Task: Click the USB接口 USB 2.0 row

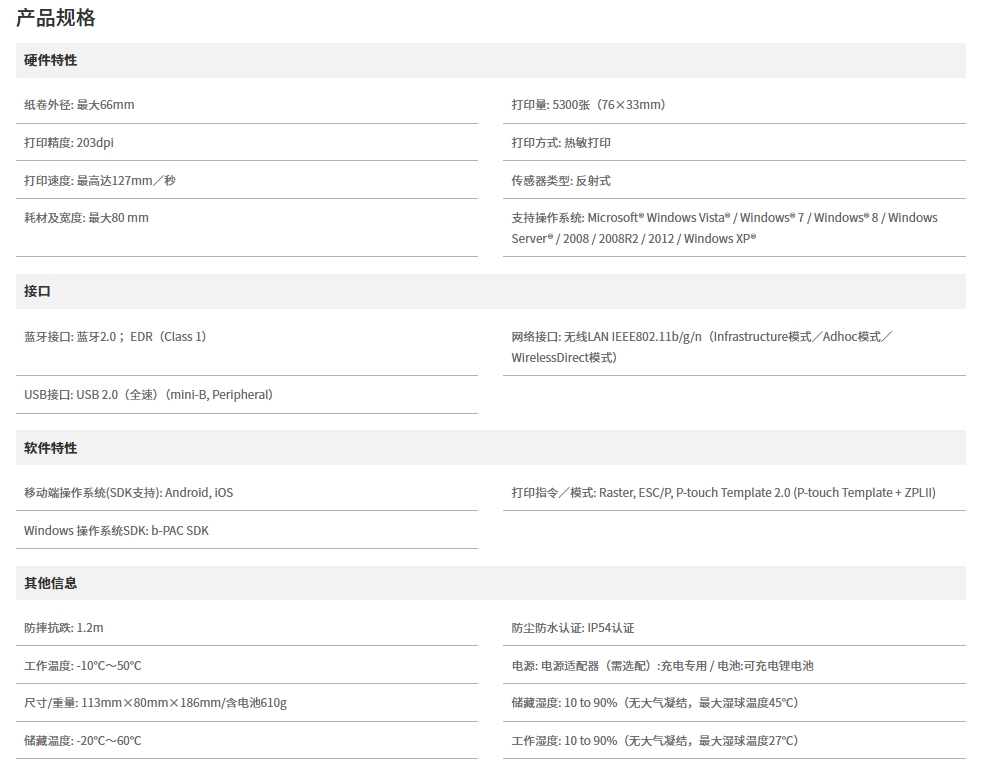Action: point(148,395)
